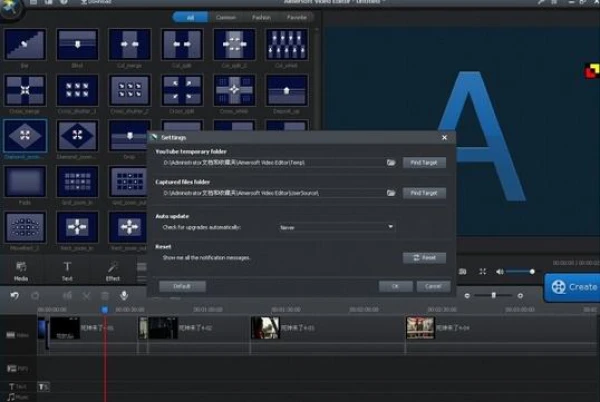Select the Bar transition thumbnail
Image resolution: width=600 pixels, height=402 pixels.
click(25, 44)
